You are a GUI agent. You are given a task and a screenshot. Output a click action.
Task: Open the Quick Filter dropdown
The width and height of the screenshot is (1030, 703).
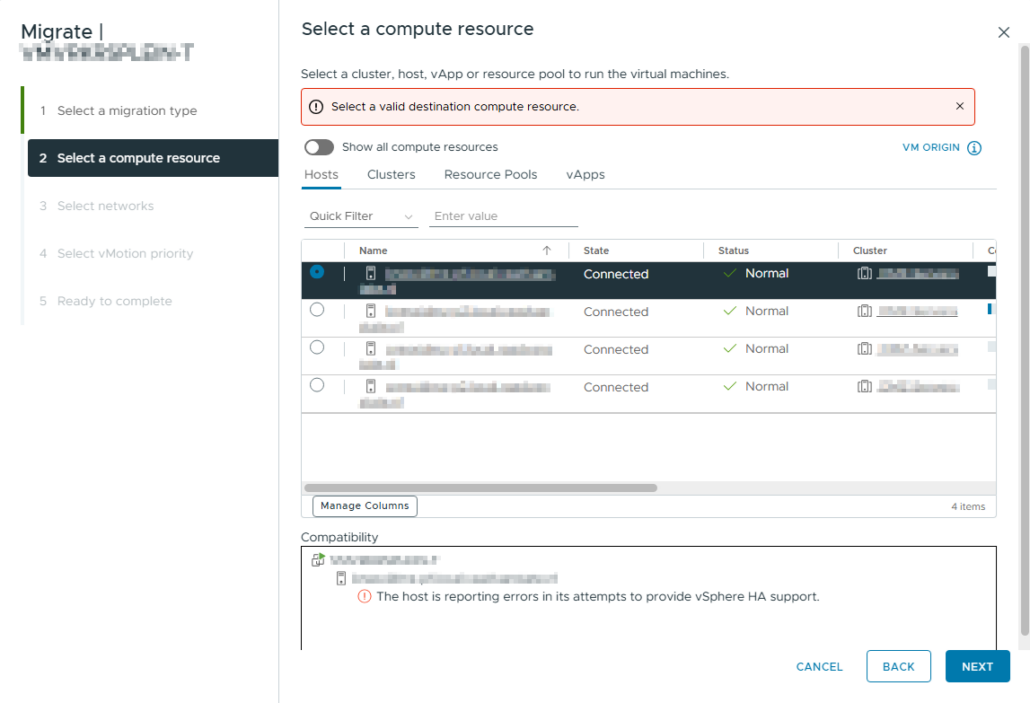click(361, 216)
